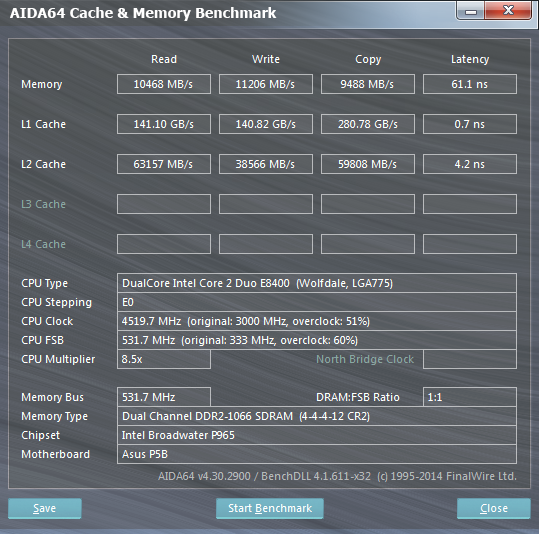Click the L2 Cache row label

coord(43,164)
